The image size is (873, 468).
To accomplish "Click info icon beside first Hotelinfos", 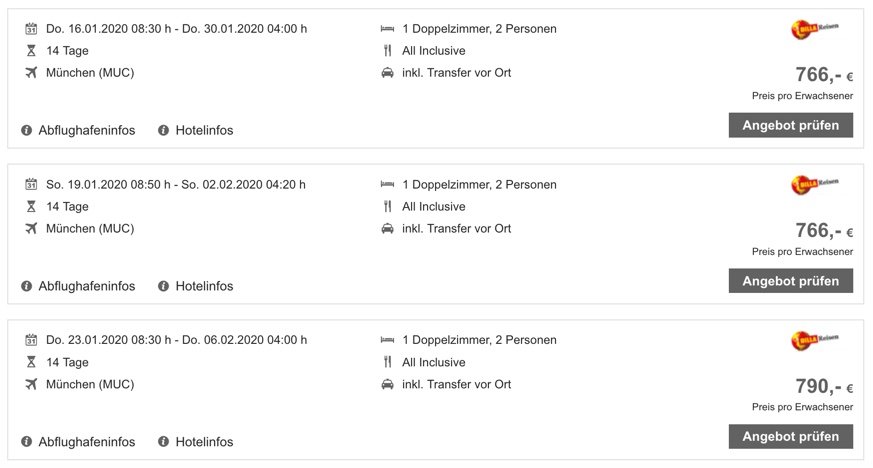I will [x=163, y=130].
